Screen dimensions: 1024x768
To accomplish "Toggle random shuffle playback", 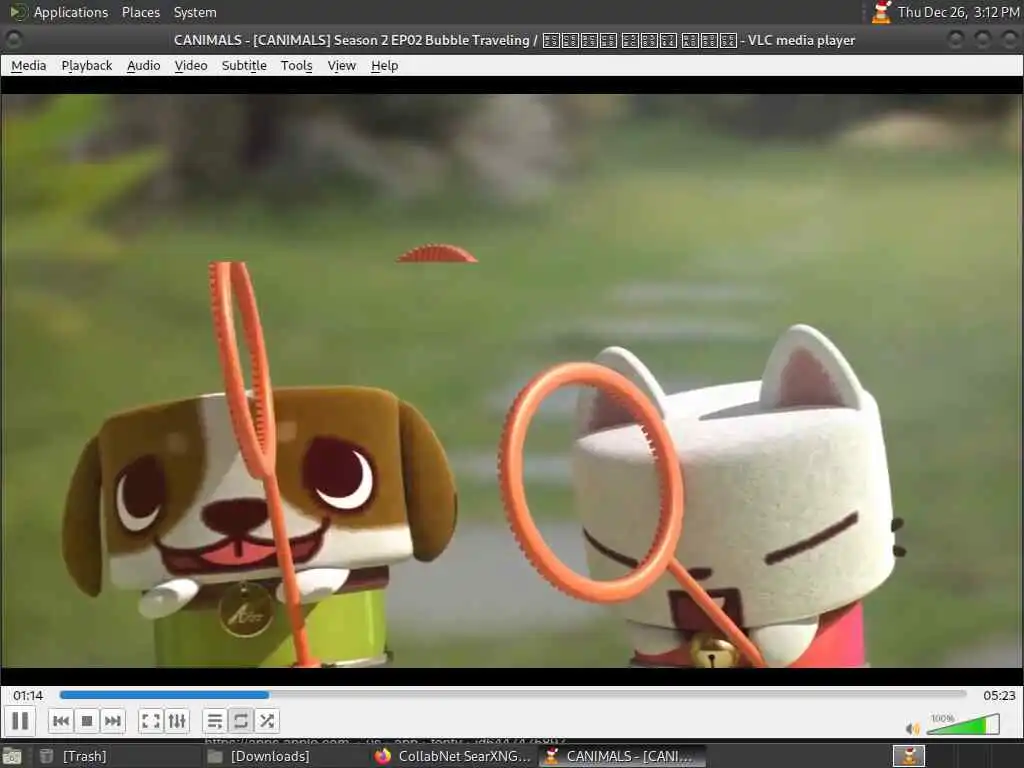I will 266,721.
